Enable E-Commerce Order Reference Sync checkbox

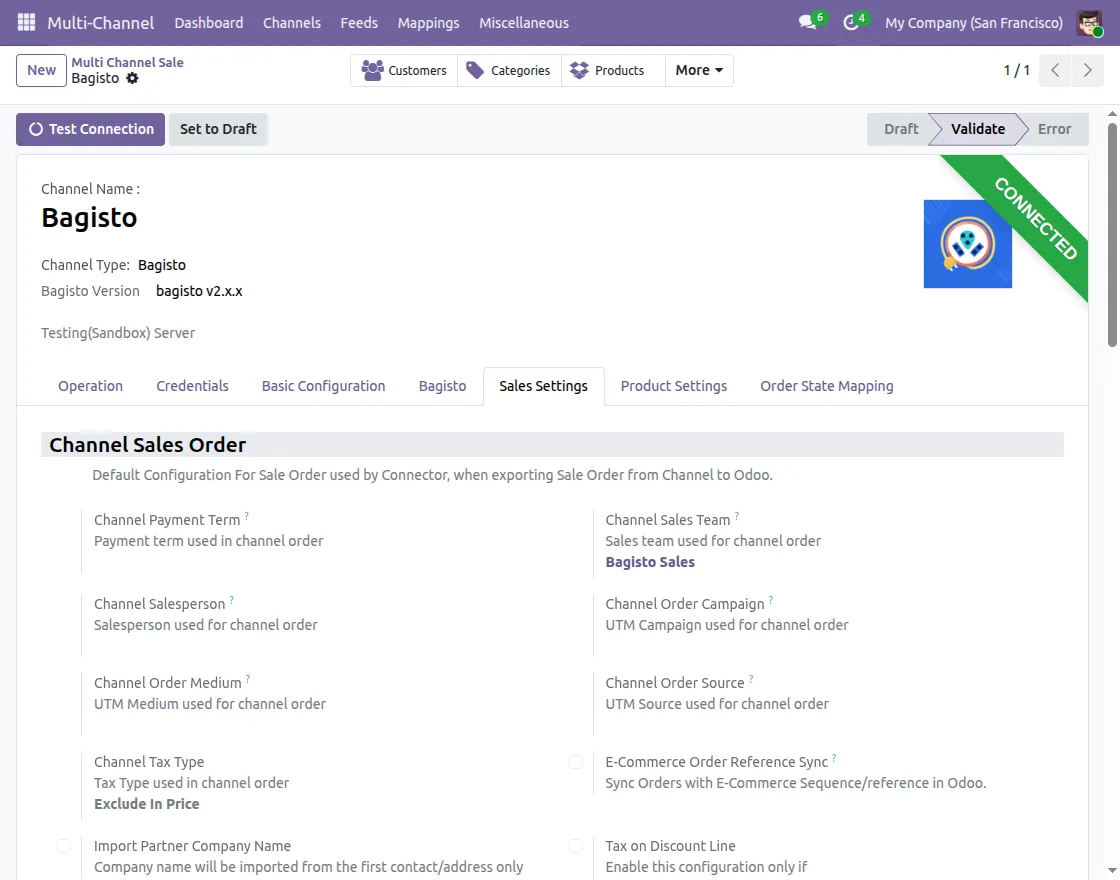(576, 762)
